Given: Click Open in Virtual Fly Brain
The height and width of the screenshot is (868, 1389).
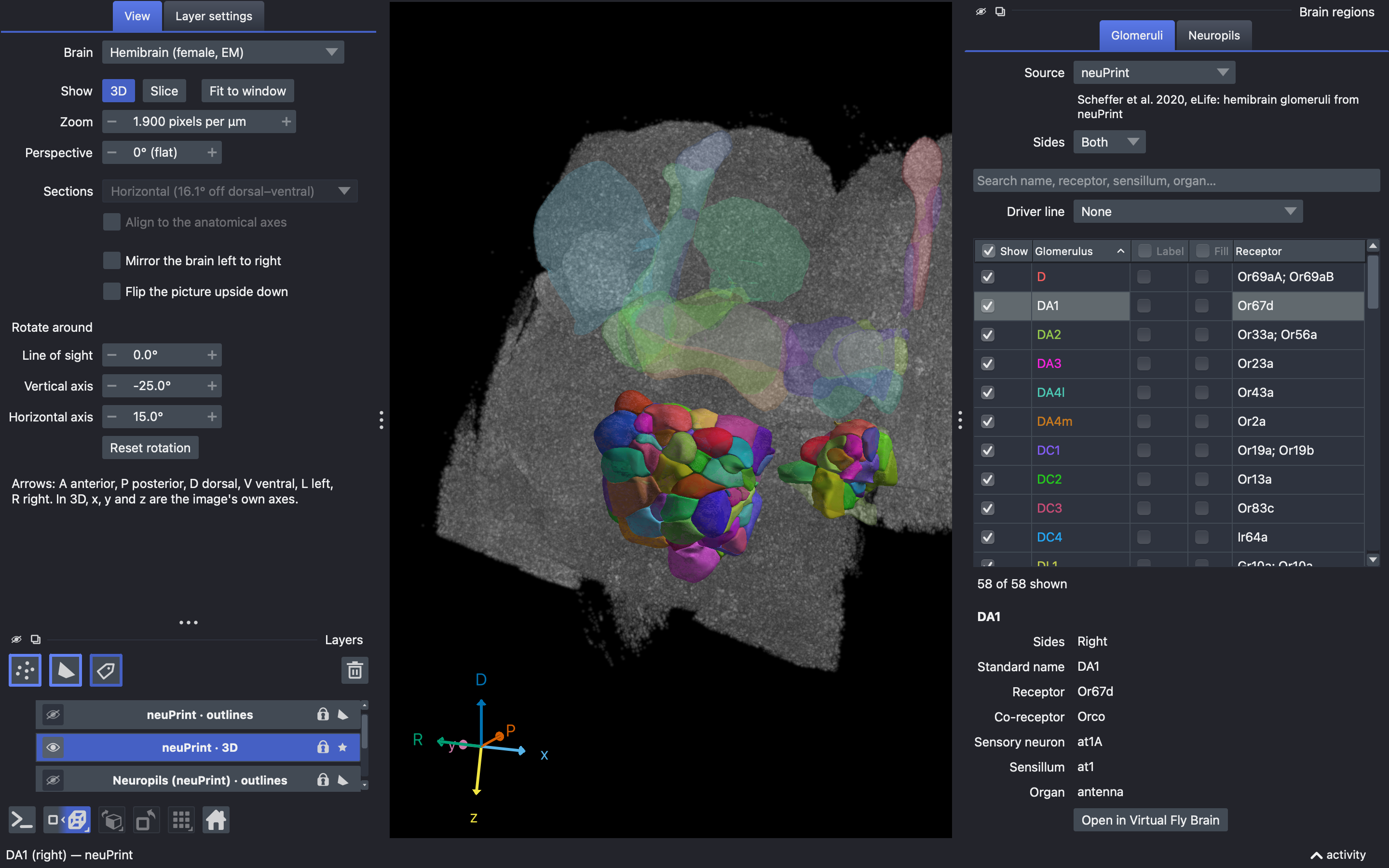Looking at the screenshot, I should coord(1150,820).
